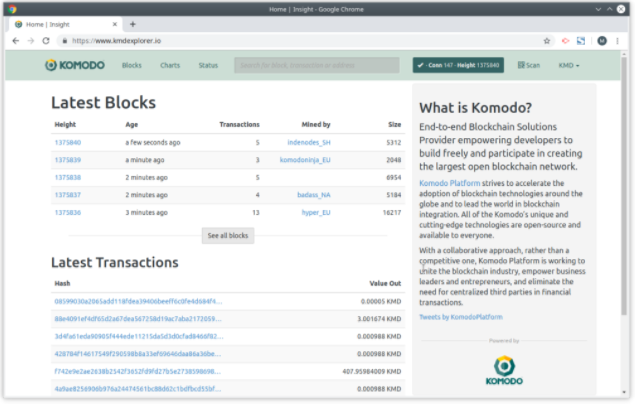Open miner hyper_EU link
This screenshot has height=404, width=635.
316,213
